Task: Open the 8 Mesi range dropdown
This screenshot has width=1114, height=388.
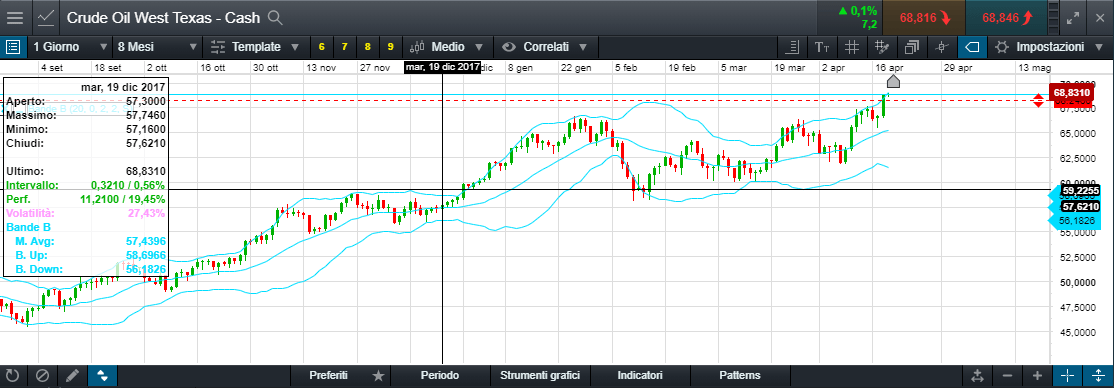Action: (158, 48)
